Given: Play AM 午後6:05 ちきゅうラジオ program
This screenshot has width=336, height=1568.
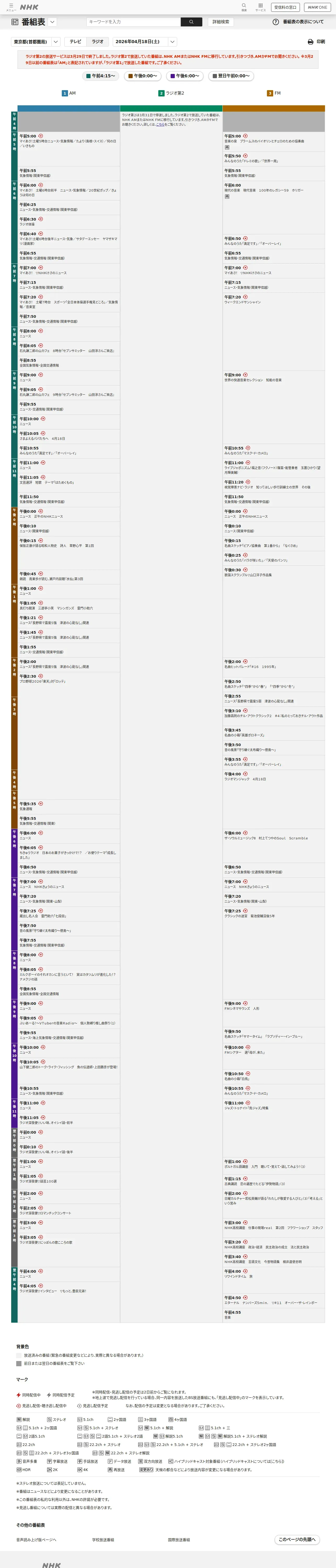Looking at the screenshot, I should click(41, 848).
